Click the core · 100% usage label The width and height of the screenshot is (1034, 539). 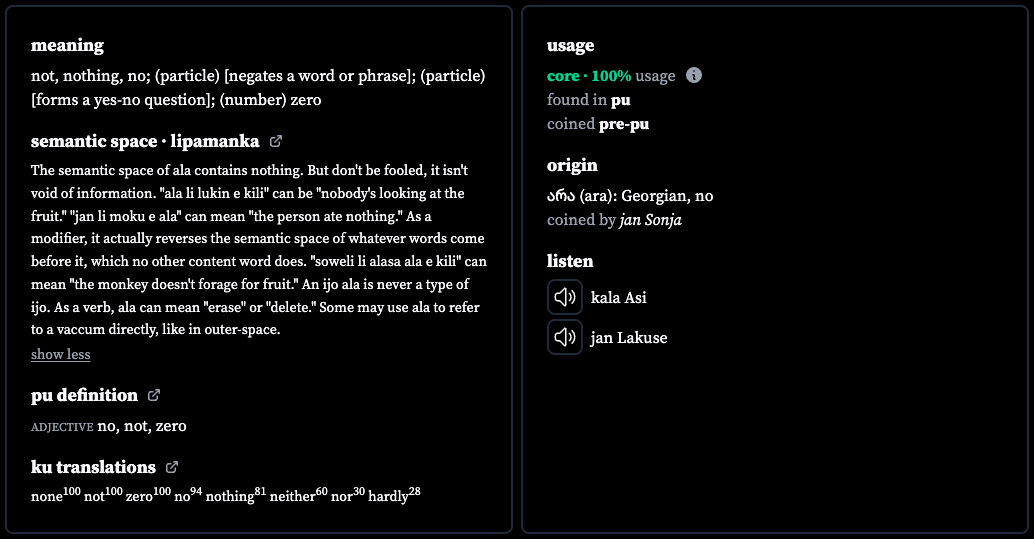tap(611, 76)
